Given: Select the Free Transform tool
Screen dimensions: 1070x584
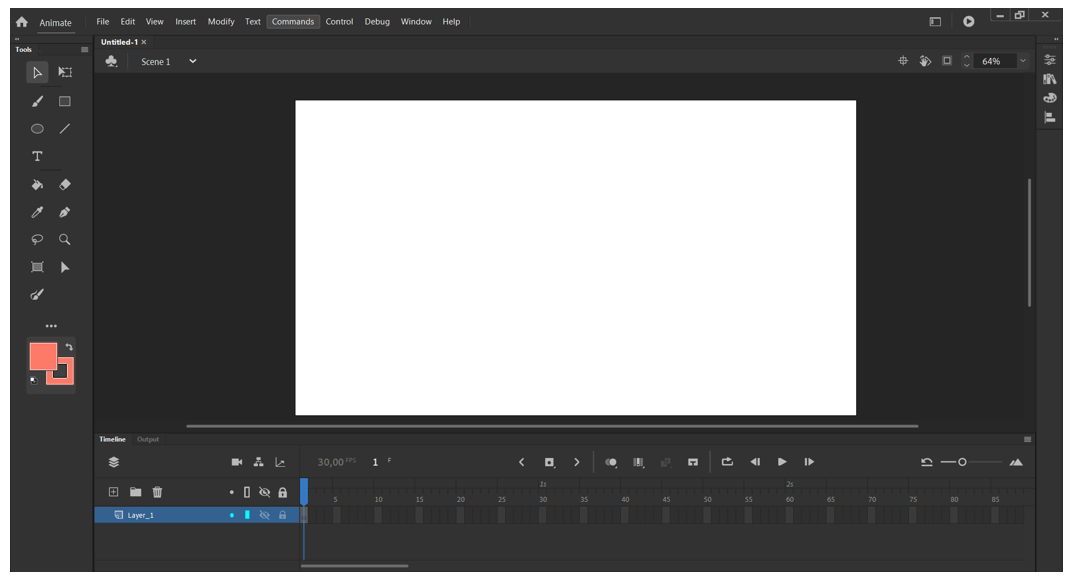Looking at the screenshot, I should click(65, 72).
